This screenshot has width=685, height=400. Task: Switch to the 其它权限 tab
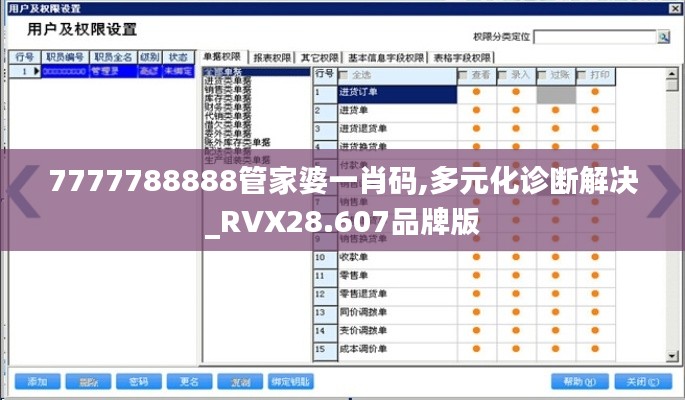[319, 58]
